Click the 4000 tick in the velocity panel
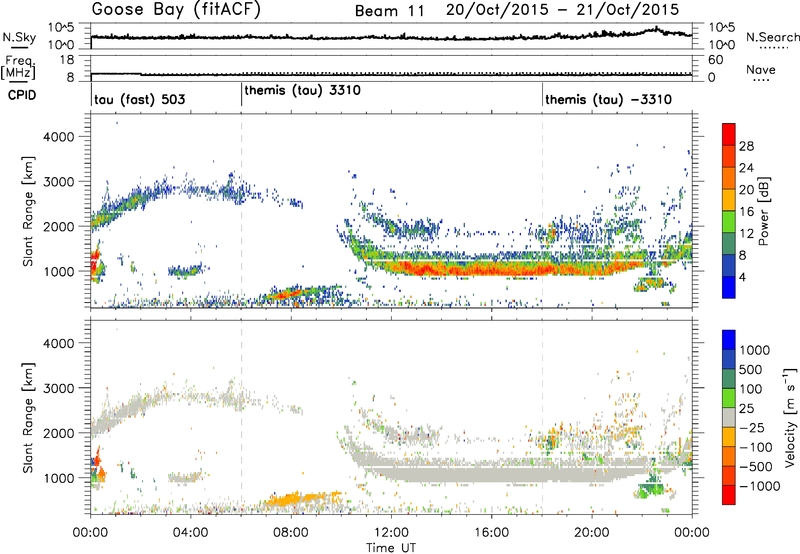Image resolution: width=800 pixels, height=554 pixels. coord(59,343)
